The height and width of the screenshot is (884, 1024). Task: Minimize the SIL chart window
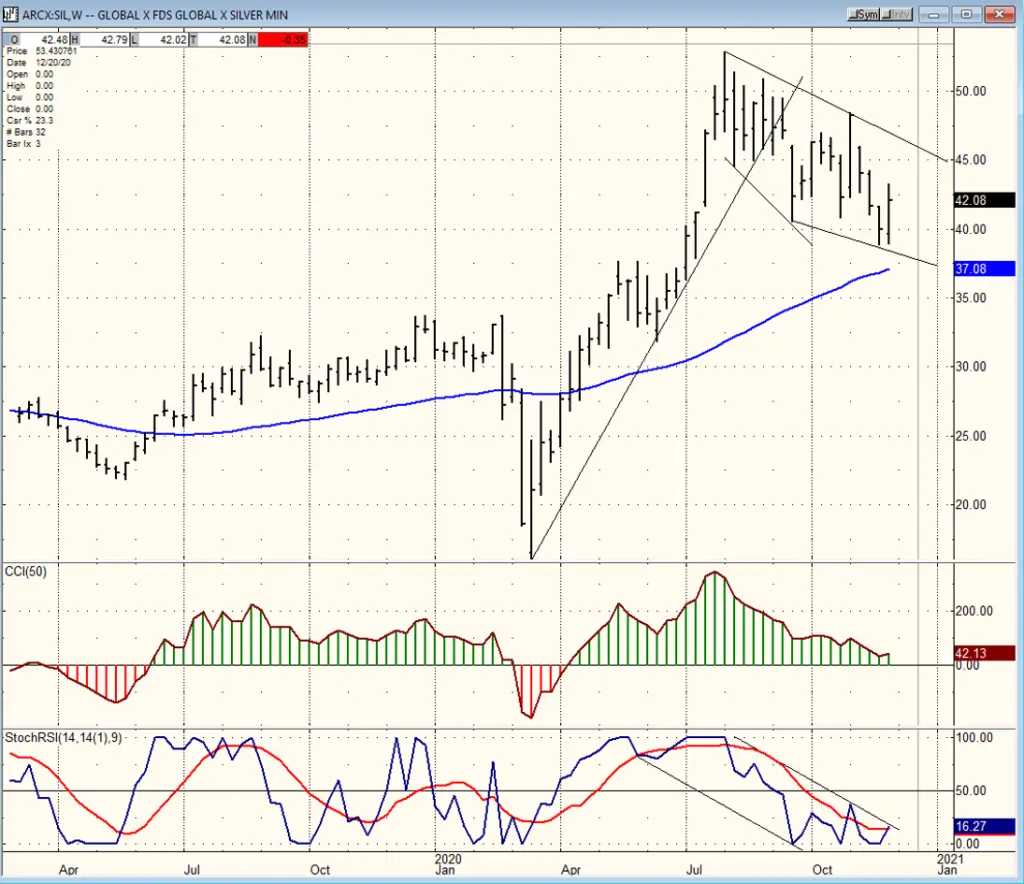click(934, 14)
